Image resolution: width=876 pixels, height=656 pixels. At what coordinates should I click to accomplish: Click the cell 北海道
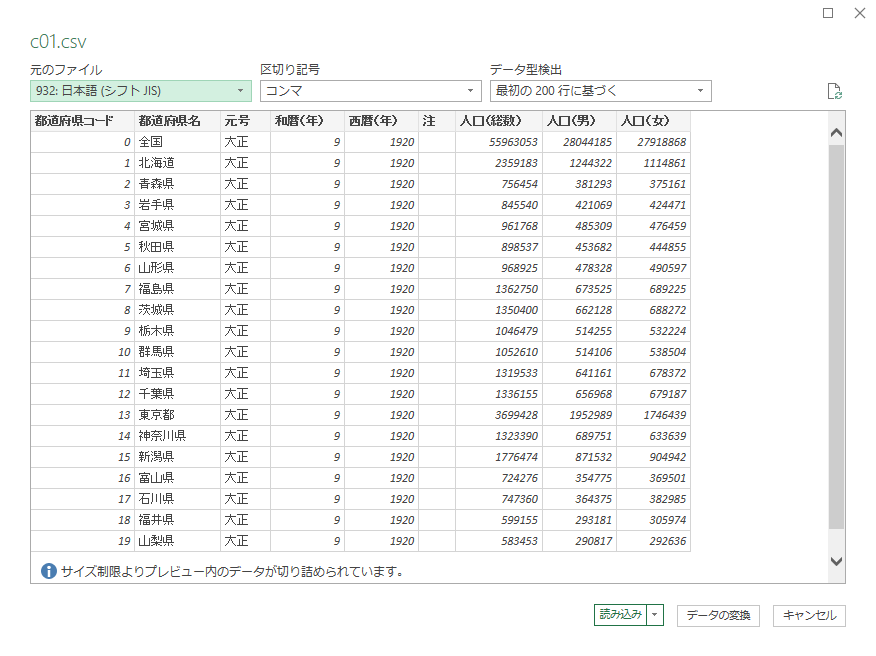coord(177,163)
